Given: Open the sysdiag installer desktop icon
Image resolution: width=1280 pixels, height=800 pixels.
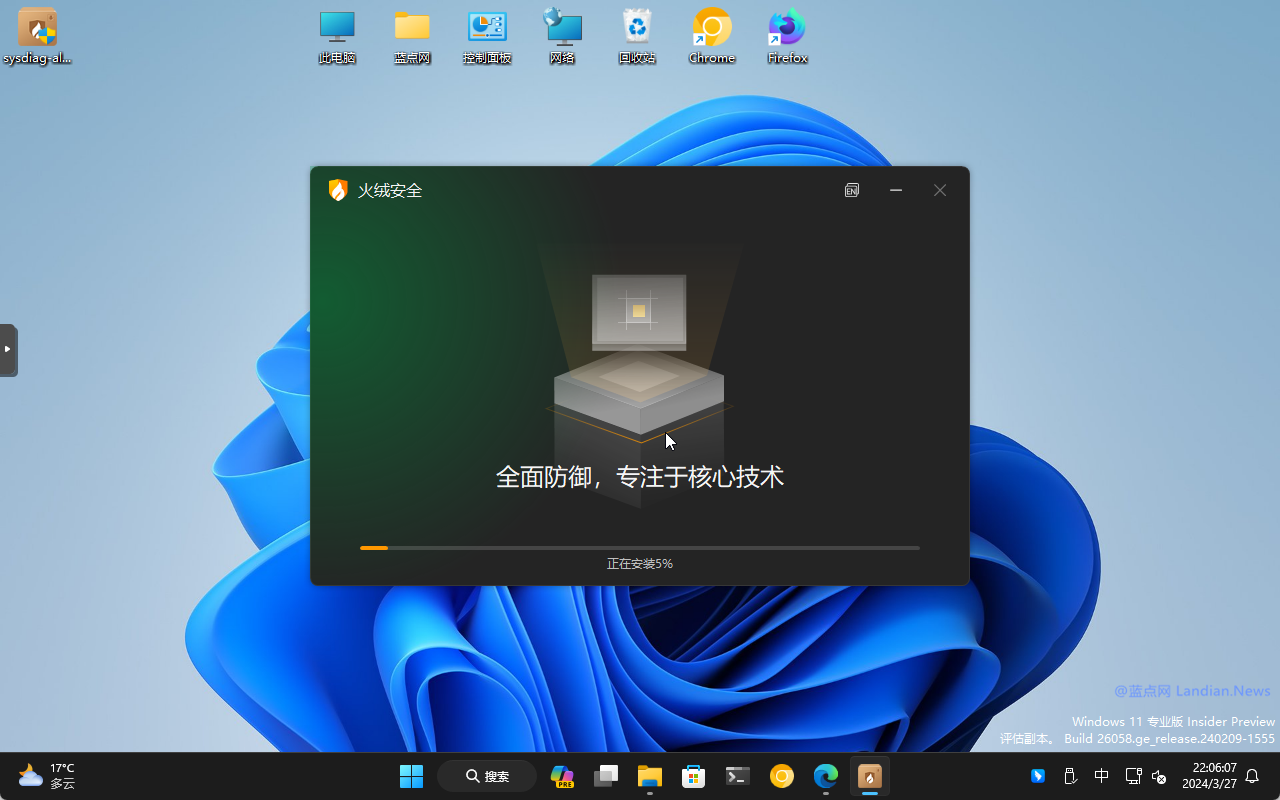Looking at the screenshot, I should click(x=37, y=35).
